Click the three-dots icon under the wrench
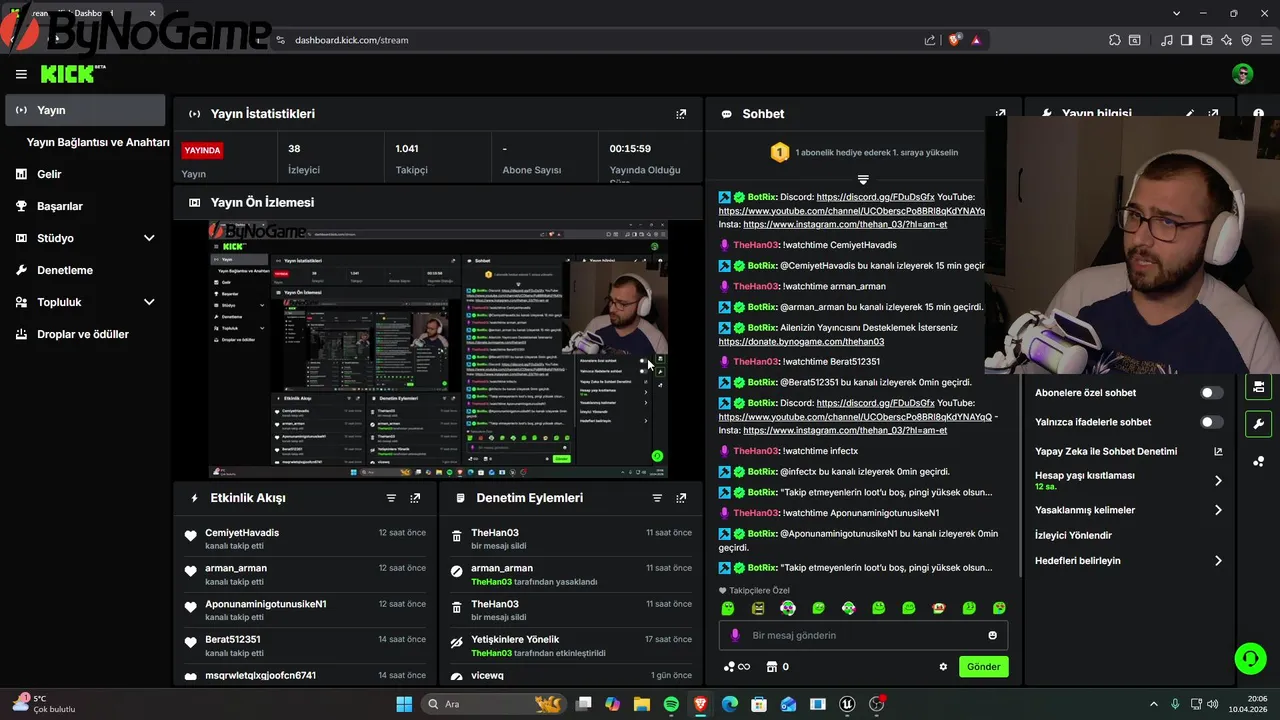The height and width of the screenshot is (720, 1280). (1258, 461)
